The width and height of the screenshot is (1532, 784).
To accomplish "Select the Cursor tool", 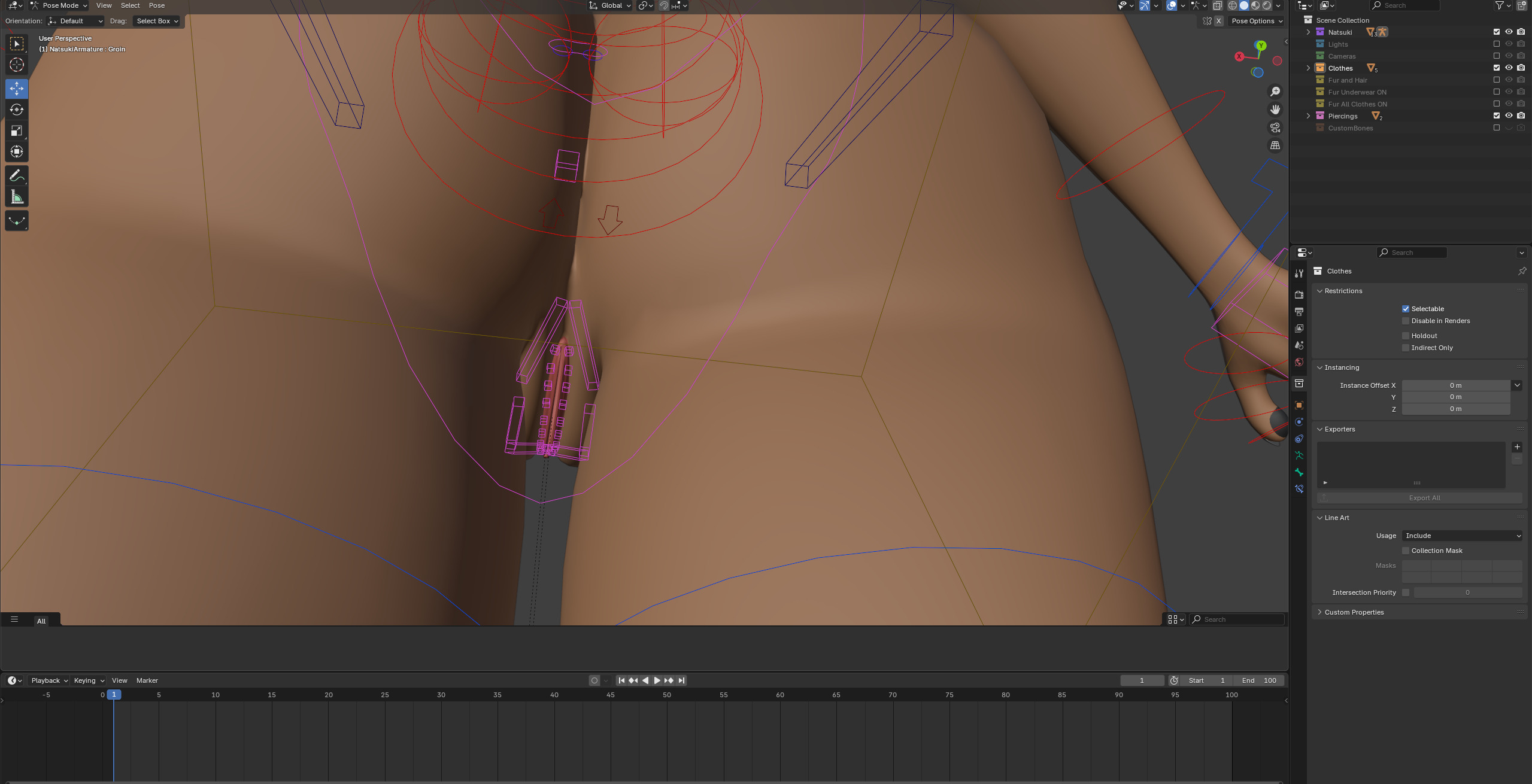I will pyautogui.click(x=16, y=65).
